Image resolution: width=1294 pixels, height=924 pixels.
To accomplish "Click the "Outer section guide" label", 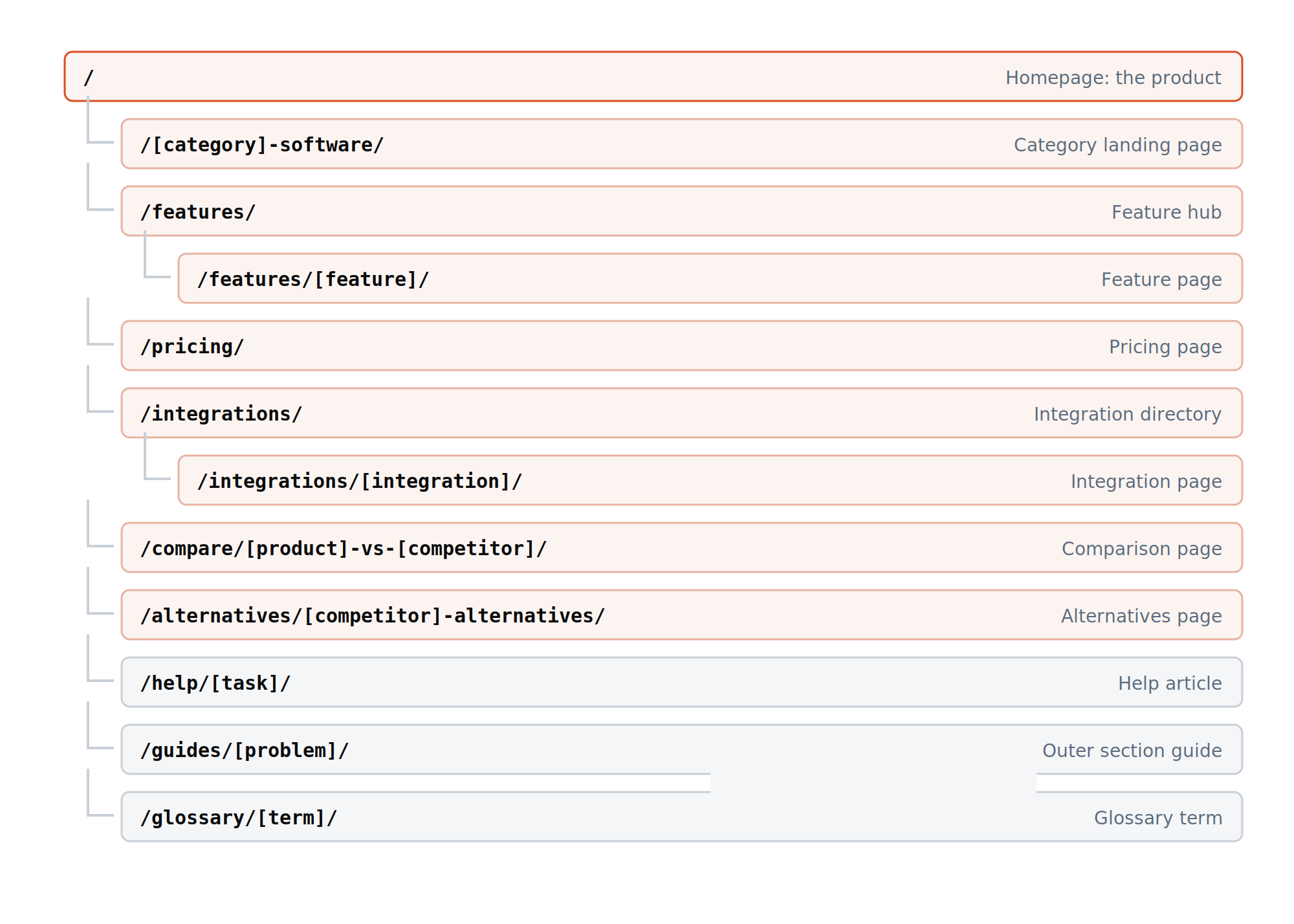I will 1132,751.
